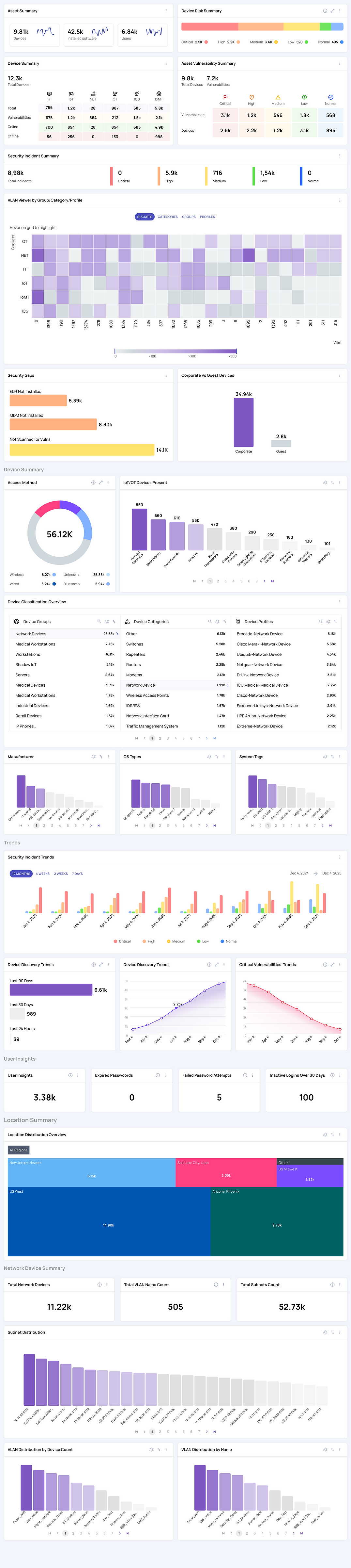Switch to PROFILES tab in VLAN Viewer
This screenshot has height=1568, width=351.
tap(207, 217)
